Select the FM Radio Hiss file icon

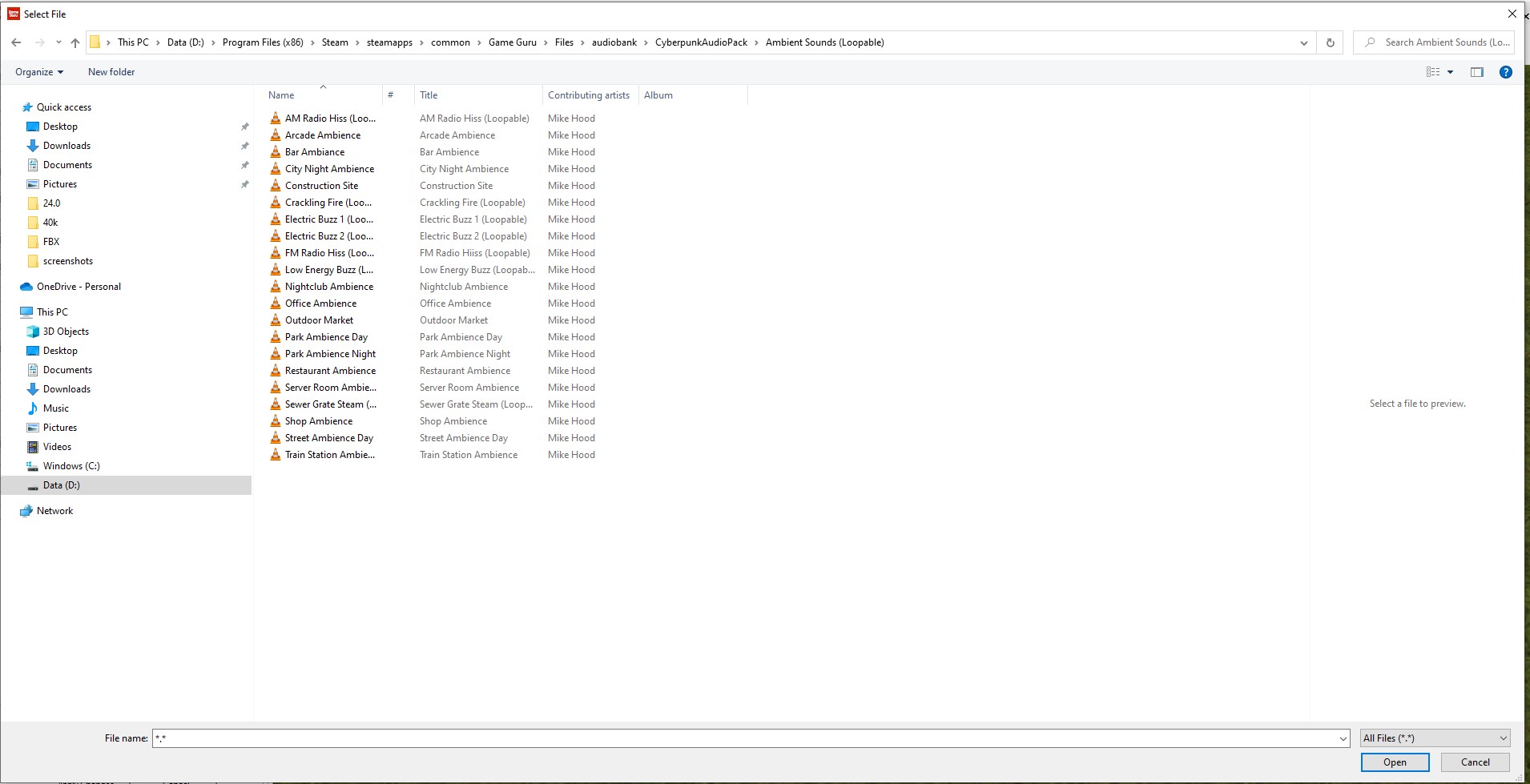tap(276, 253)
